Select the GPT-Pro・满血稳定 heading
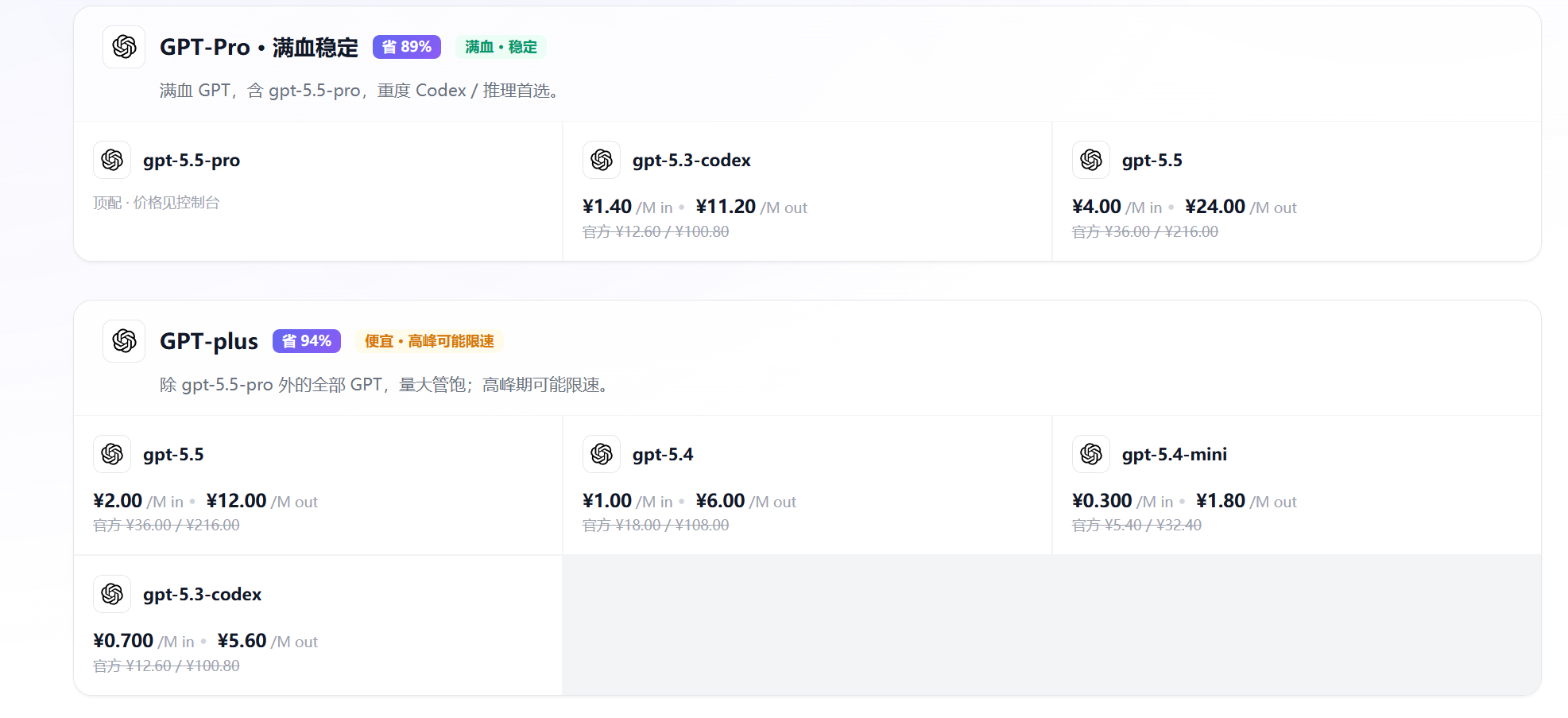The height and width of the screenshot is (718, 1568). (x=259, y=47)
